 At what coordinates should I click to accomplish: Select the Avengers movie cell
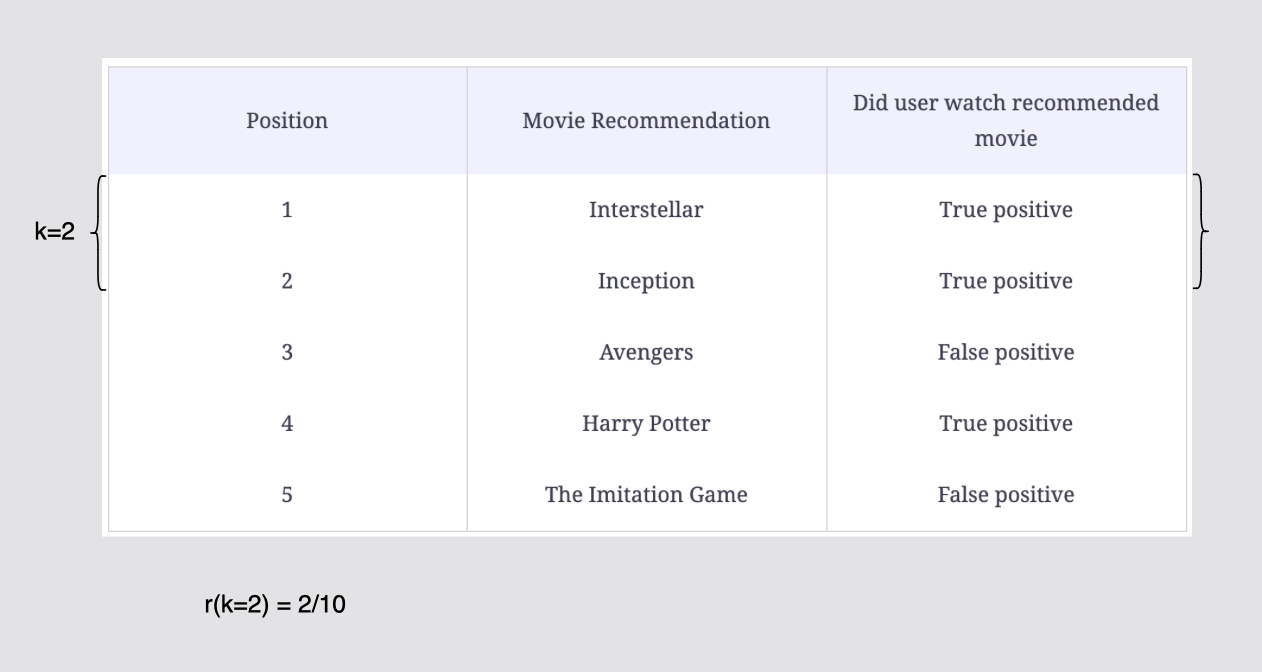[x=646, y=352]
